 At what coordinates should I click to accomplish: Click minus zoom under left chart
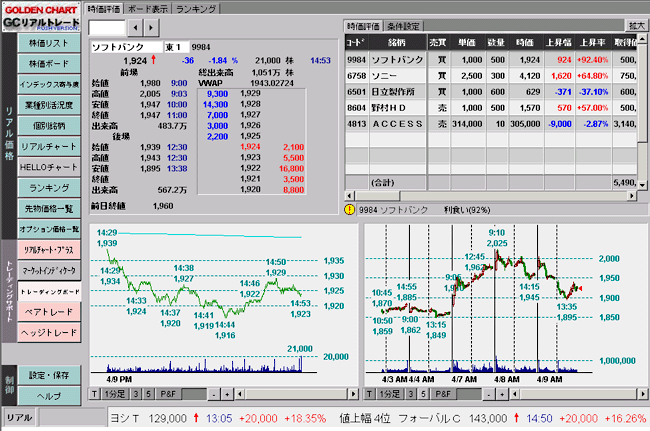(213, 394)
